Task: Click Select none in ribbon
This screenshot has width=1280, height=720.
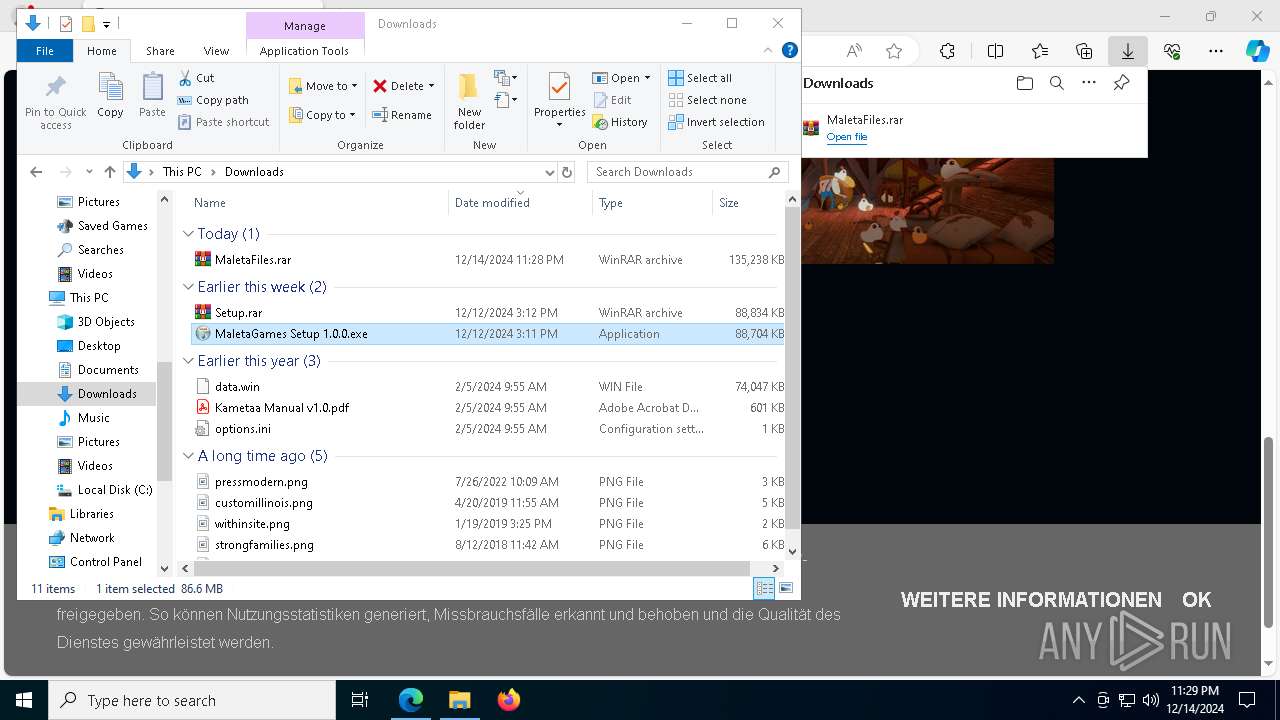Action: point(707,100)
